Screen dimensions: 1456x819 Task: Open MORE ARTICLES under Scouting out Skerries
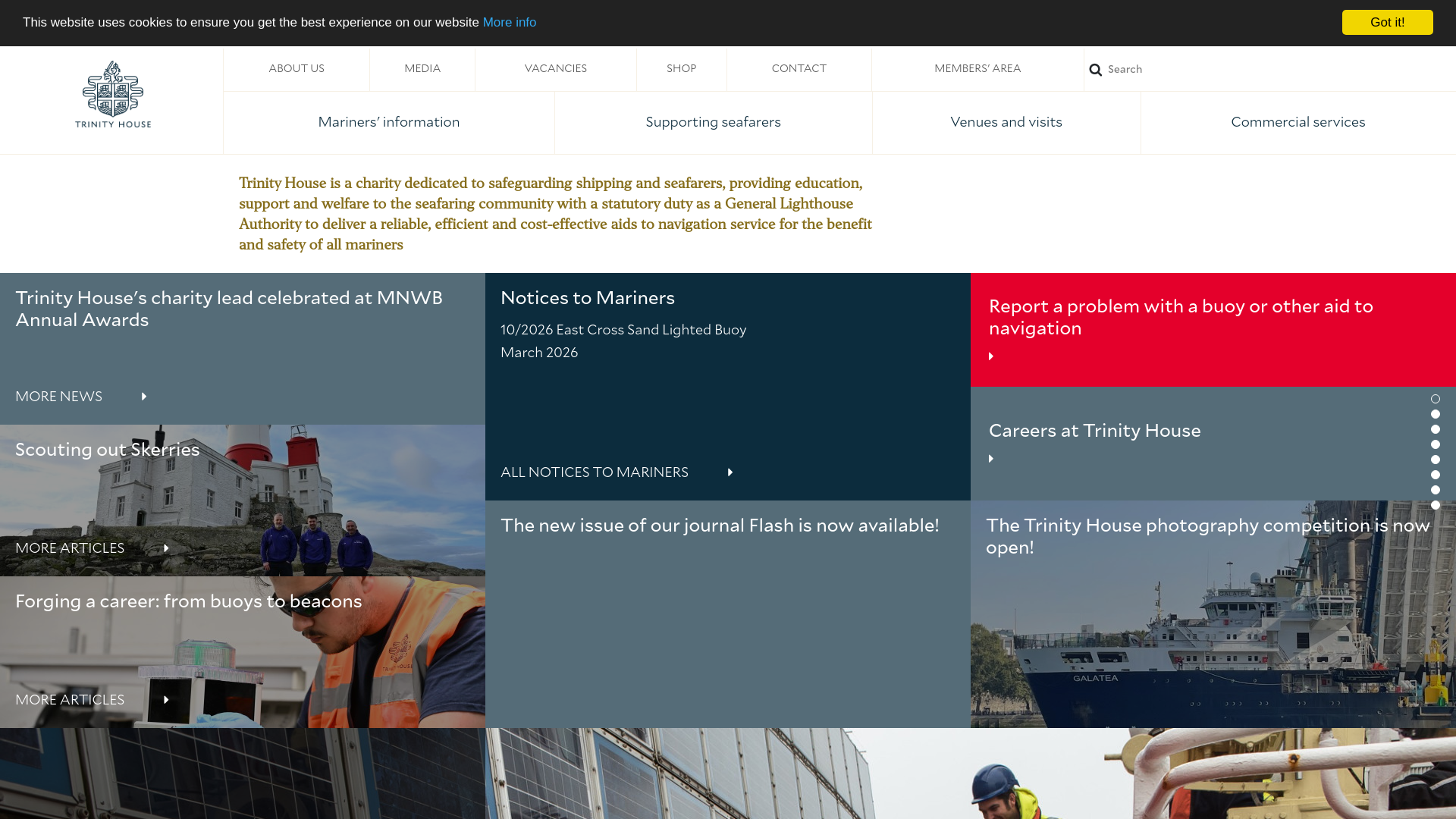70,548
